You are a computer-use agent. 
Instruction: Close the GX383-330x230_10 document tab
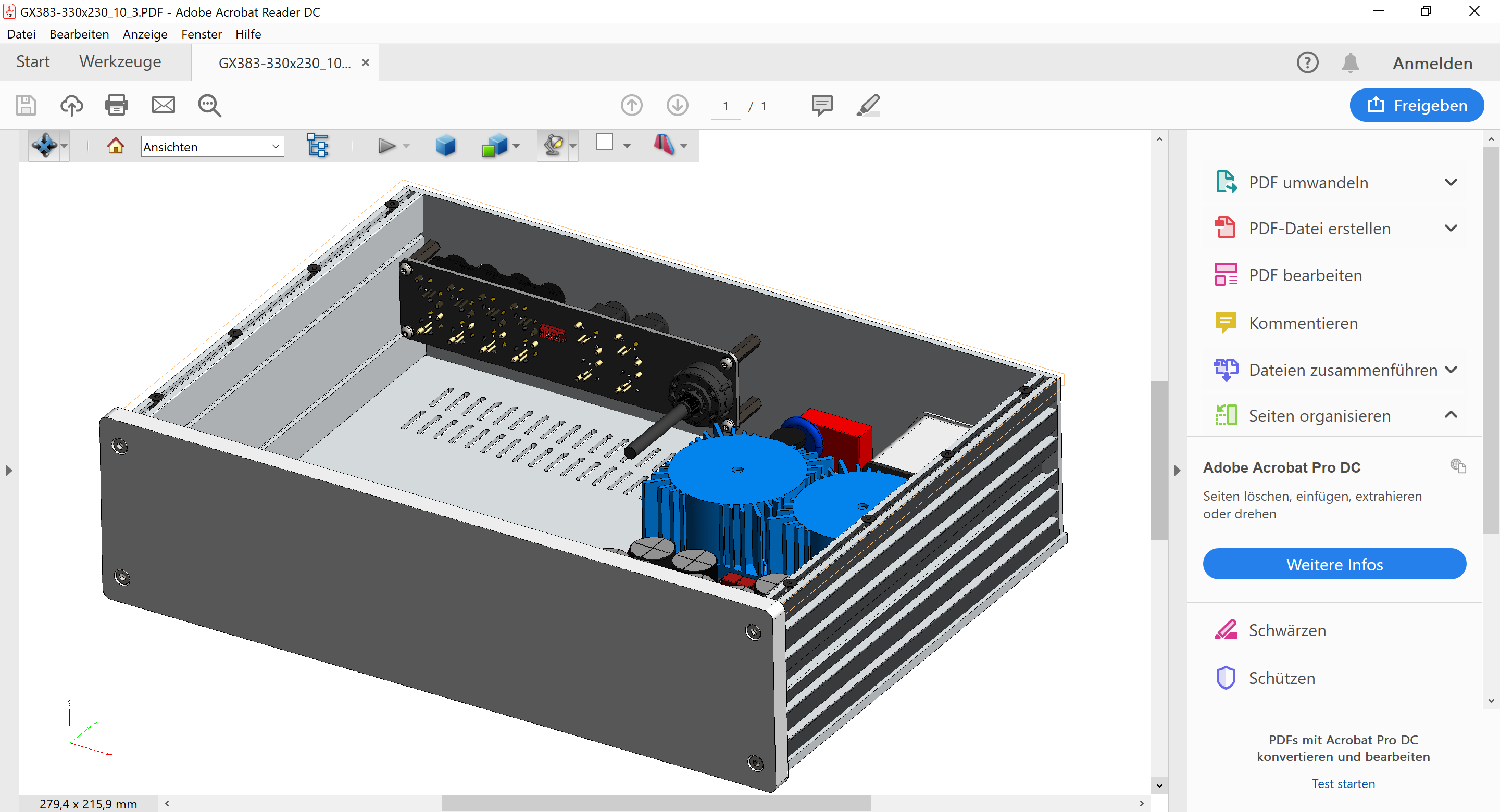coord(366,62)
